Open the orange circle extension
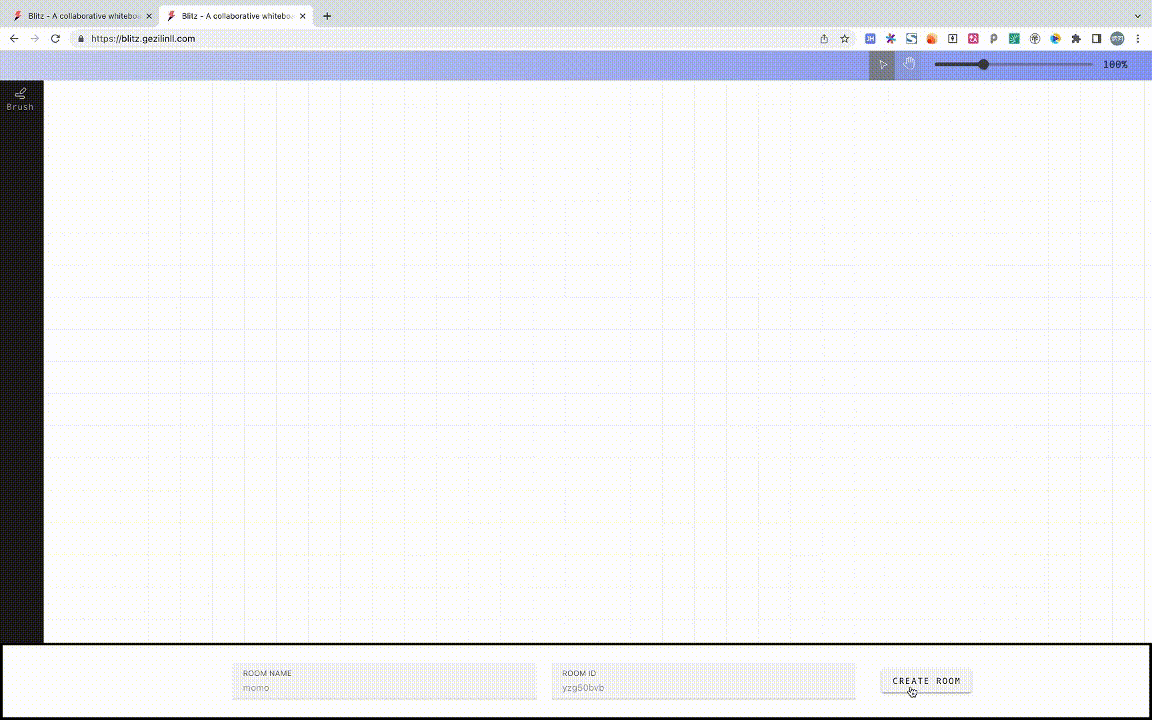This screenshot has height=720, width=1152. 932,39
